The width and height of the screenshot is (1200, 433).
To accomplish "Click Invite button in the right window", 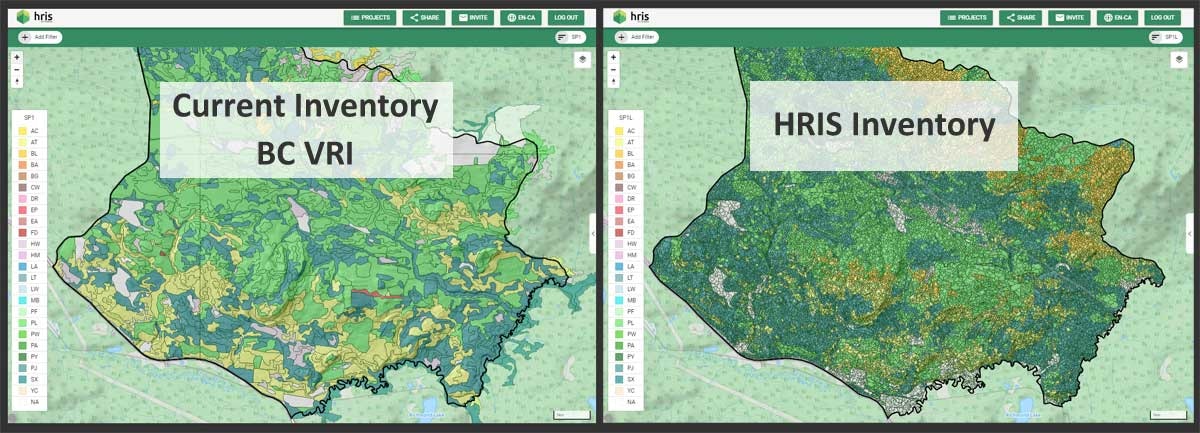I will pos(1068,17).
